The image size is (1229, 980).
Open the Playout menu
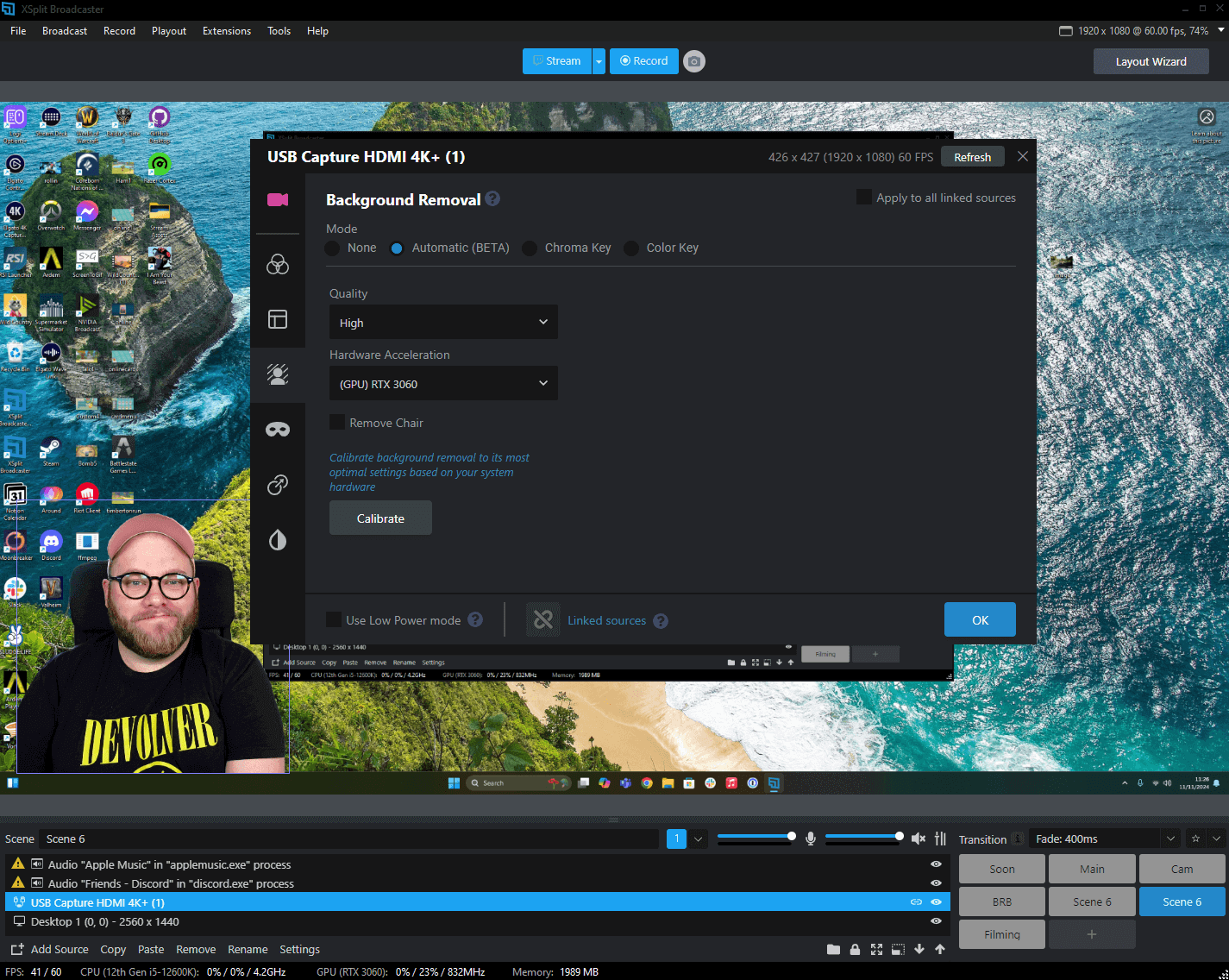click(x=169, y=30)
